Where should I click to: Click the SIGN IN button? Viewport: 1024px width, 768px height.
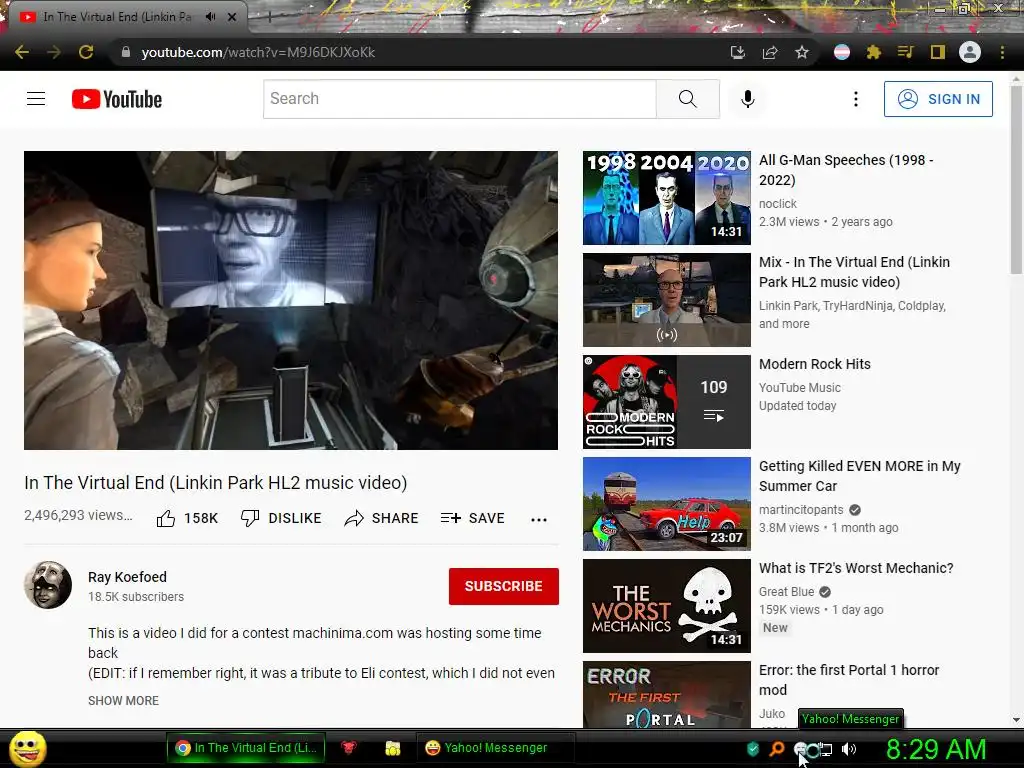tap(938, 99)
